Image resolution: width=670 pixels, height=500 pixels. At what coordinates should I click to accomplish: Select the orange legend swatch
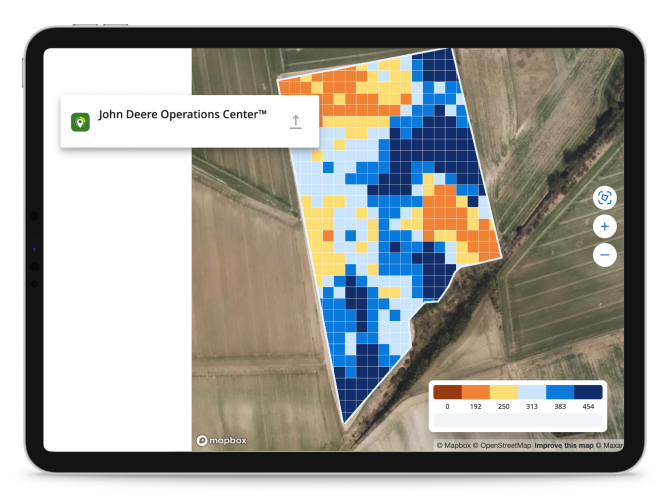click(475, 392)
